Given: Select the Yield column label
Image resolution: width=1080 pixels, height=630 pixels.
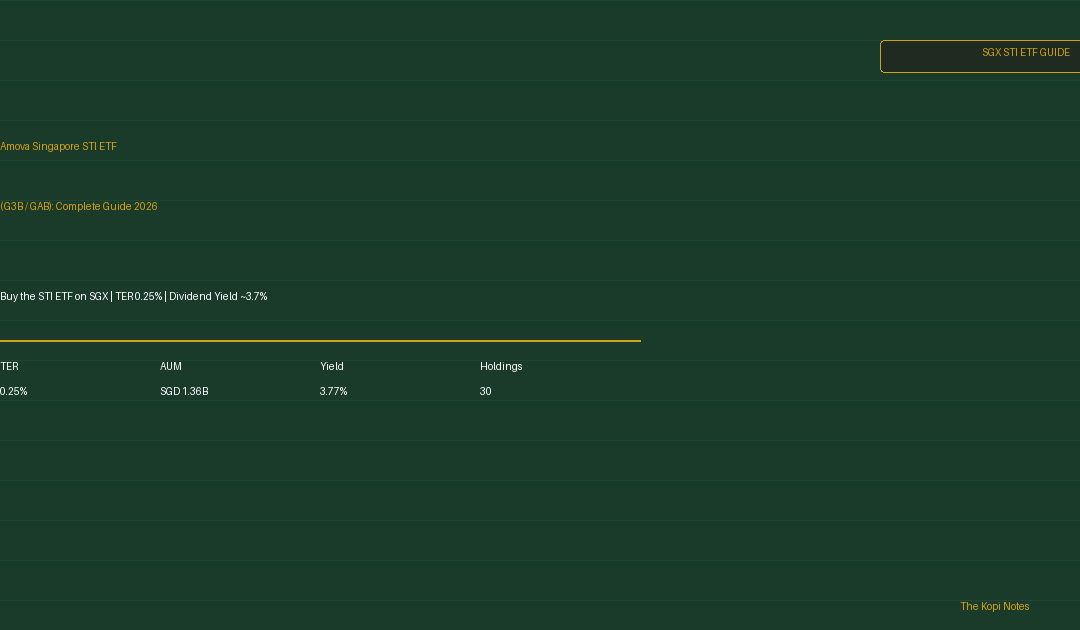Looking at the screenshot, I should [x=332, y=366].
